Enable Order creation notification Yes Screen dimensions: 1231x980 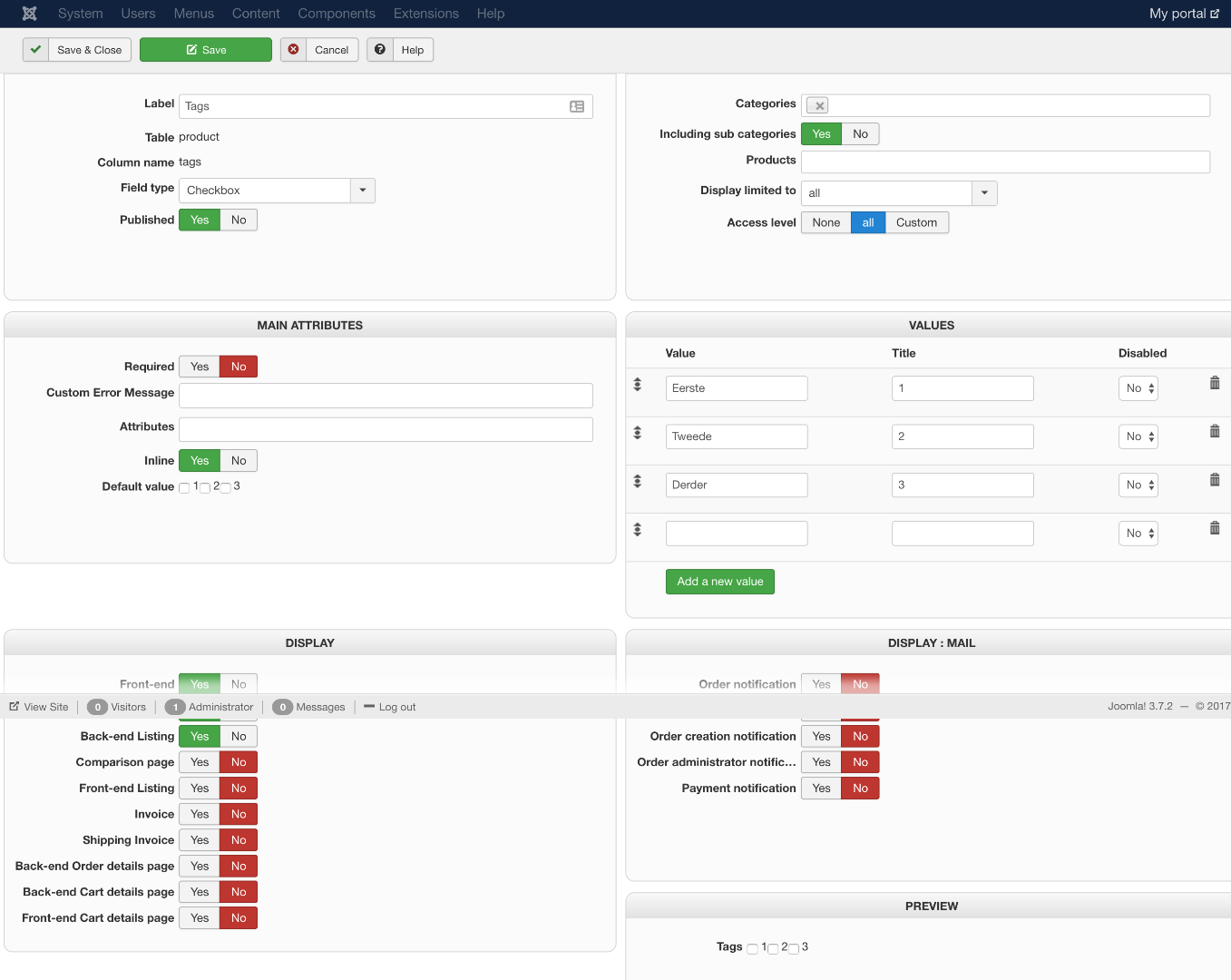pos(821,737)
